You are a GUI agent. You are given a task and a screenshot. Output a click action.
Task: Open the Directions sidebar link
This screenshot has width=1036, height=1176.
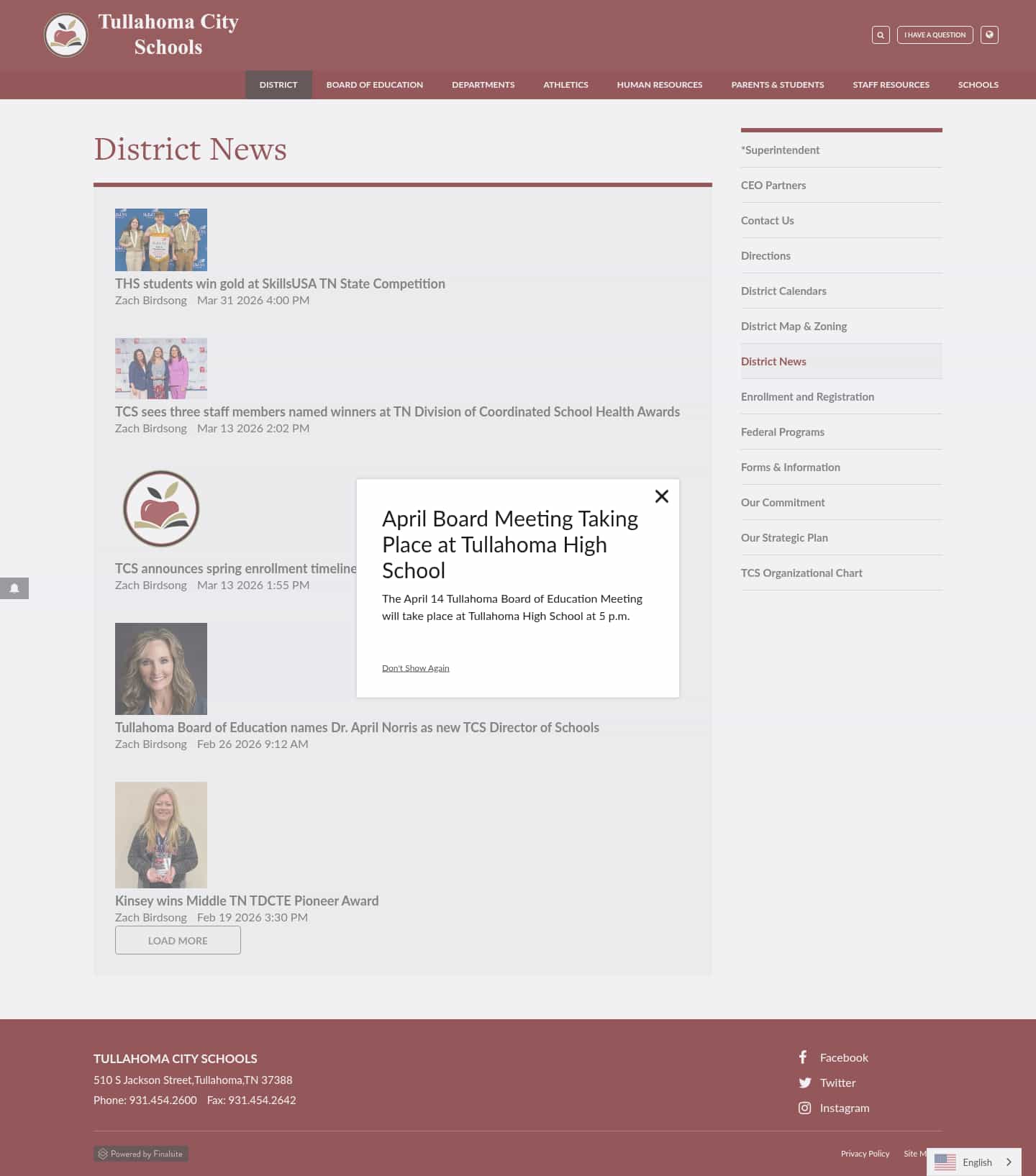click(x=842, y=255)
